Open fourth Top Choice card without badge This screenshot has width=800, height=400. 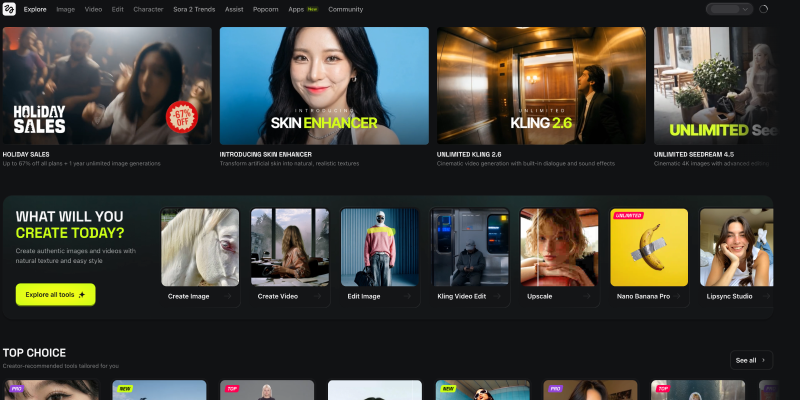point(375,390)
